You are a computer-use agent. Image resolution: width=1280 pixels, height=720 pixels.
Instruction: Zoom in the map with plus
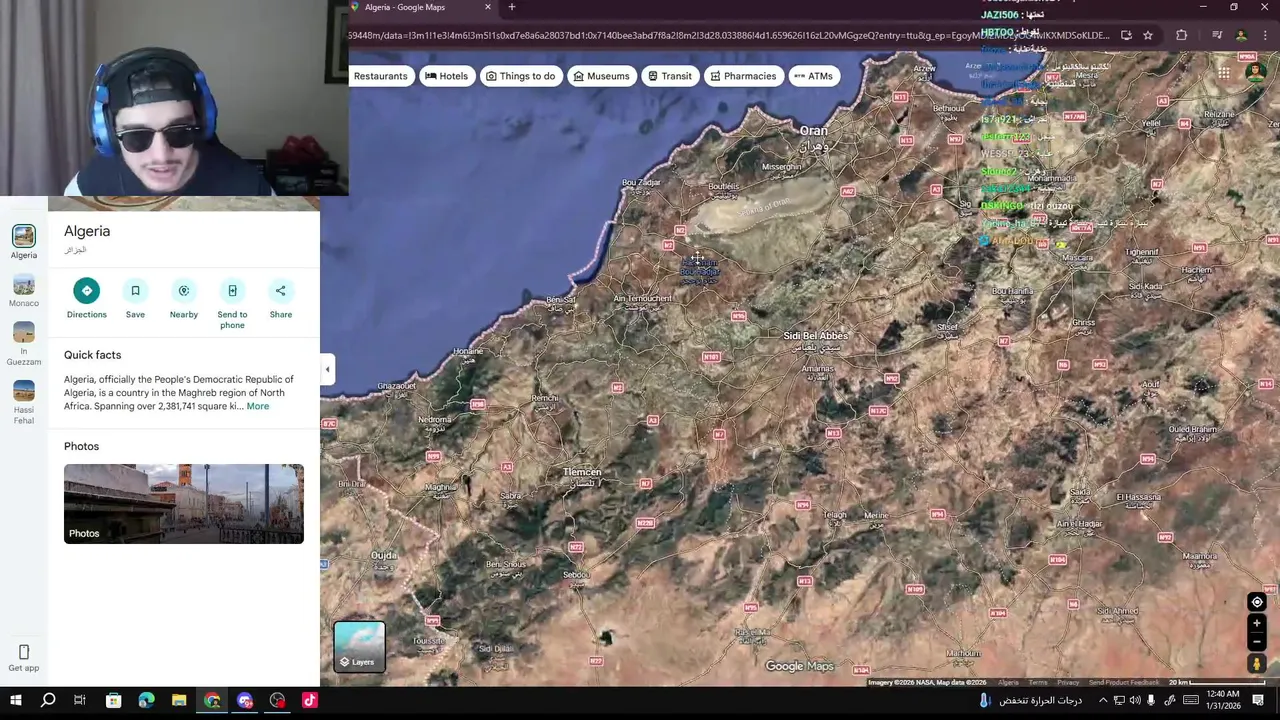click(1257, 623)
